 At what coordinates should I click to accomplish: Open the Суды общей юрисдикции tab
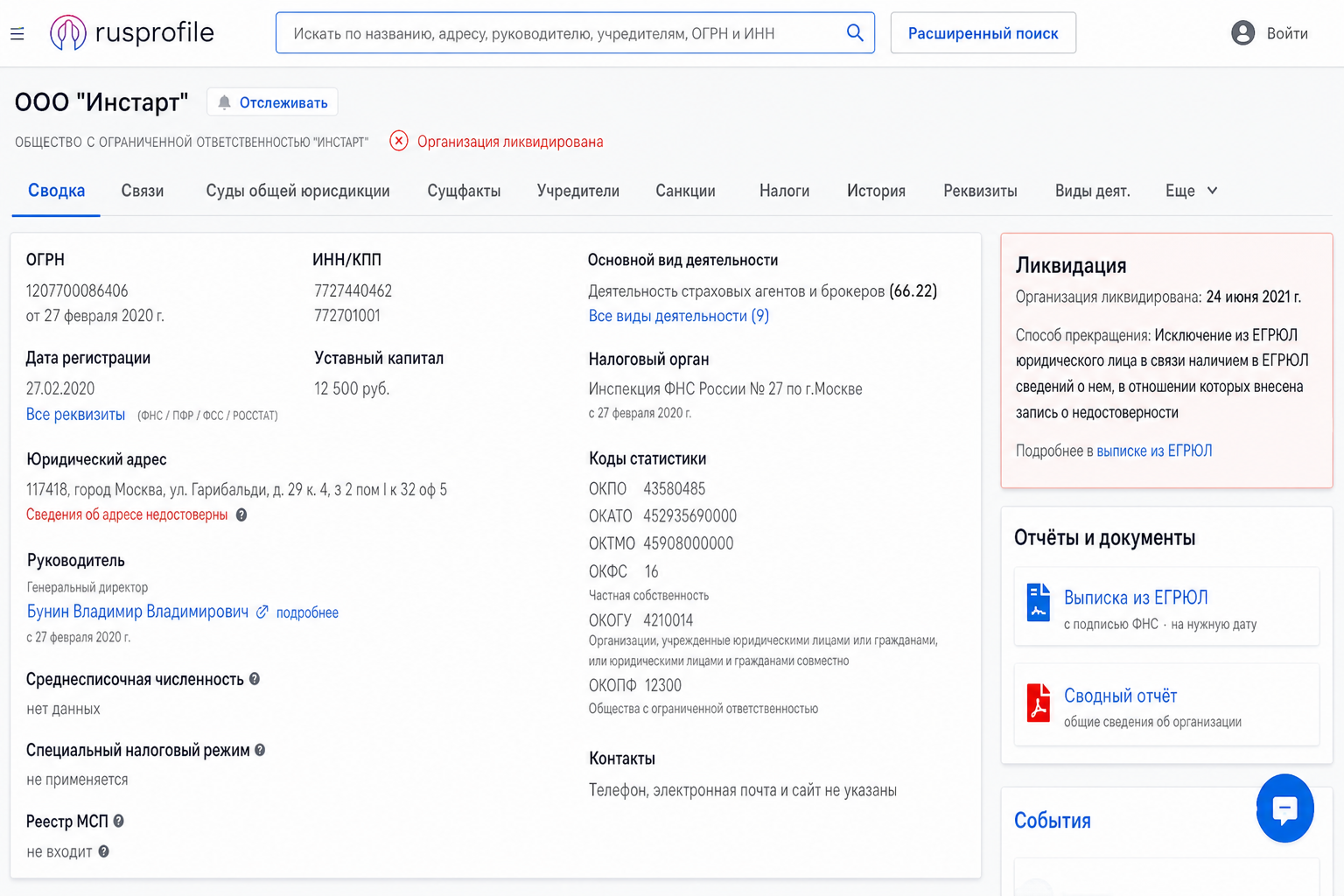pyautogui.click(x=297, y=191)
